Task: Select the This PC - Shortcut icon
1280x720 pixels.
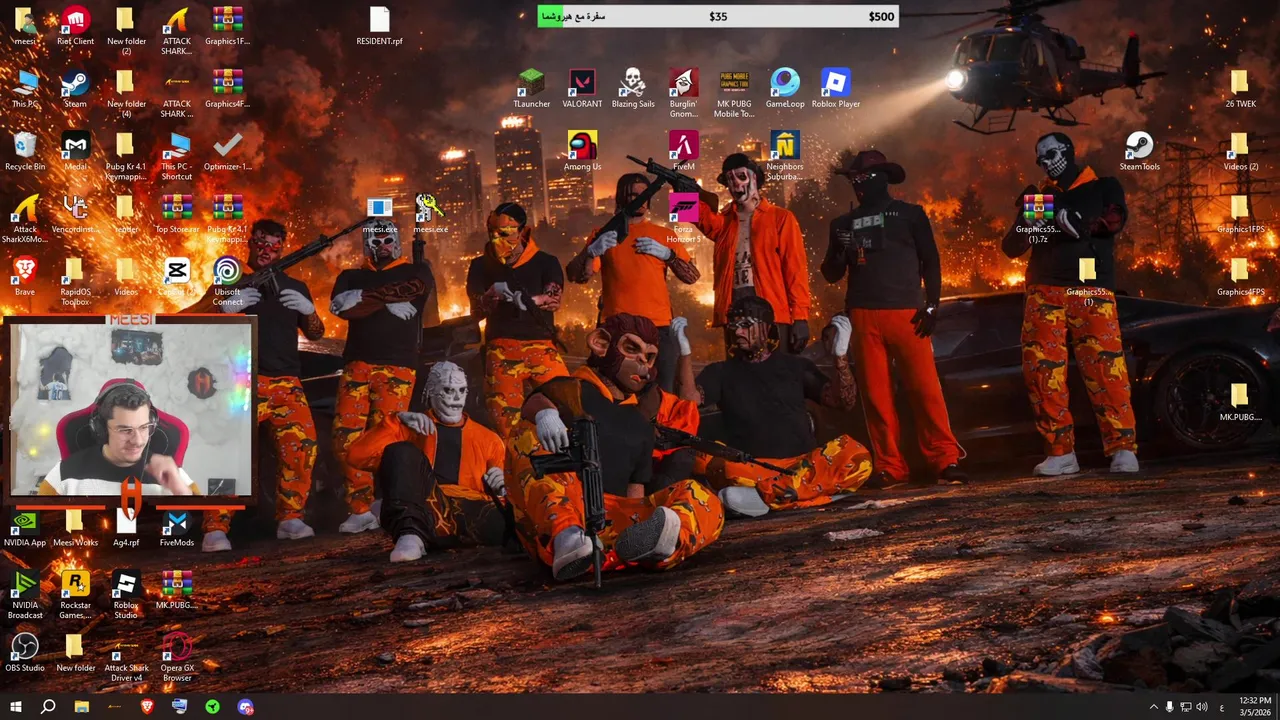Action: [x=176, y=157]
